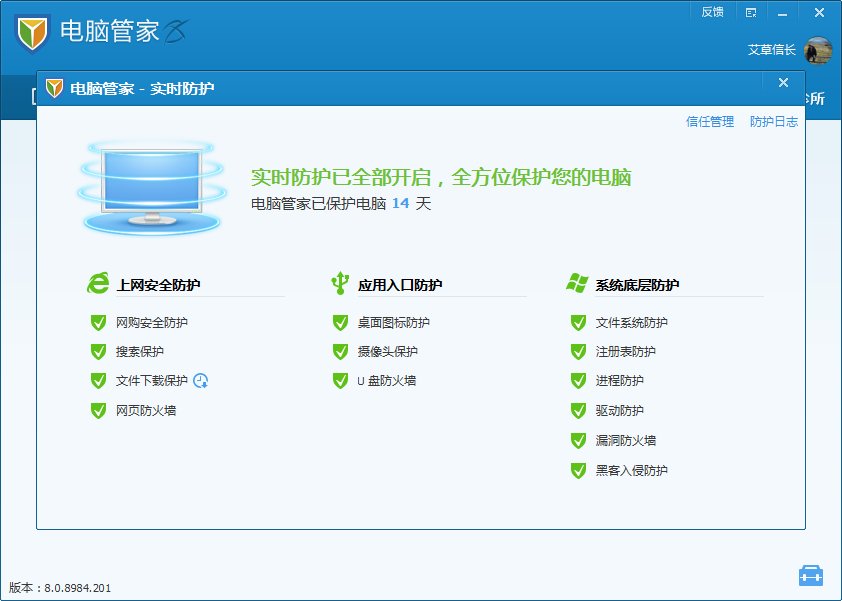This screenshot has width=842, height=601.
Task: Click the green check beside 黑客入侵防护
Action: tap(578, 470)
